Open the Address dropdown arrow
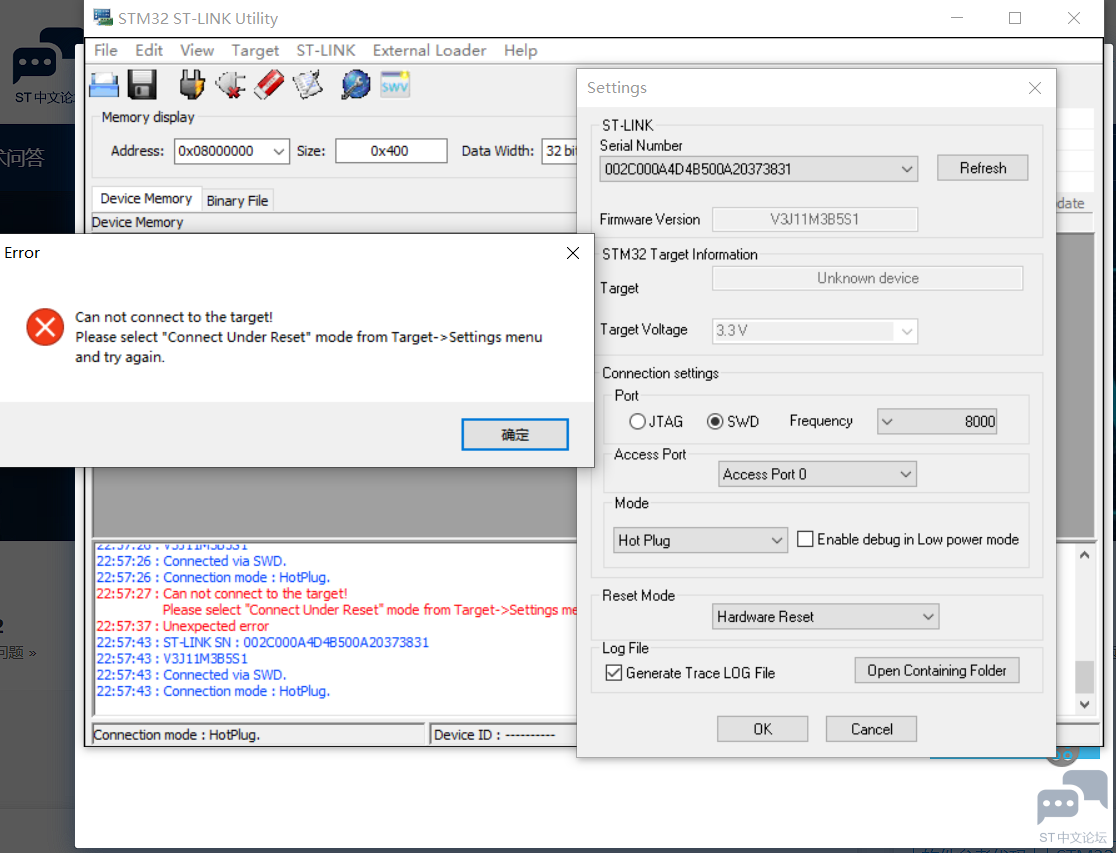This screenshot has height=853, width=1116. pos(279,151)
